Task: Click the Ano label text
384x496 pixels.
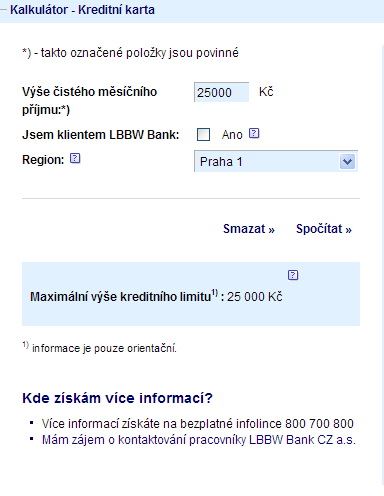Action: [x=232, y=135]
